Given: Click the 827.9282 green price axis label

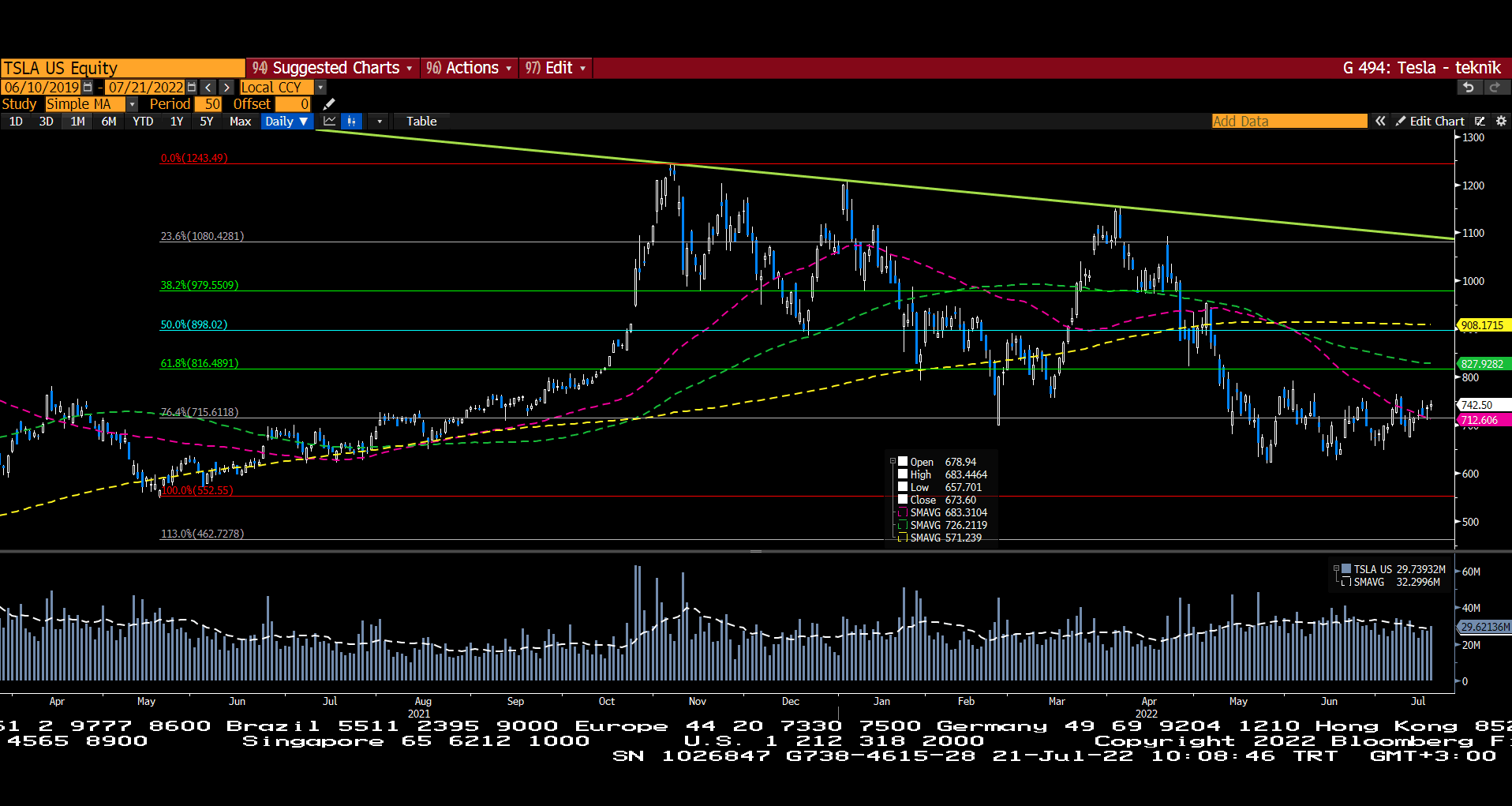Looking at the screenshot, I should tap(1482, 364).
